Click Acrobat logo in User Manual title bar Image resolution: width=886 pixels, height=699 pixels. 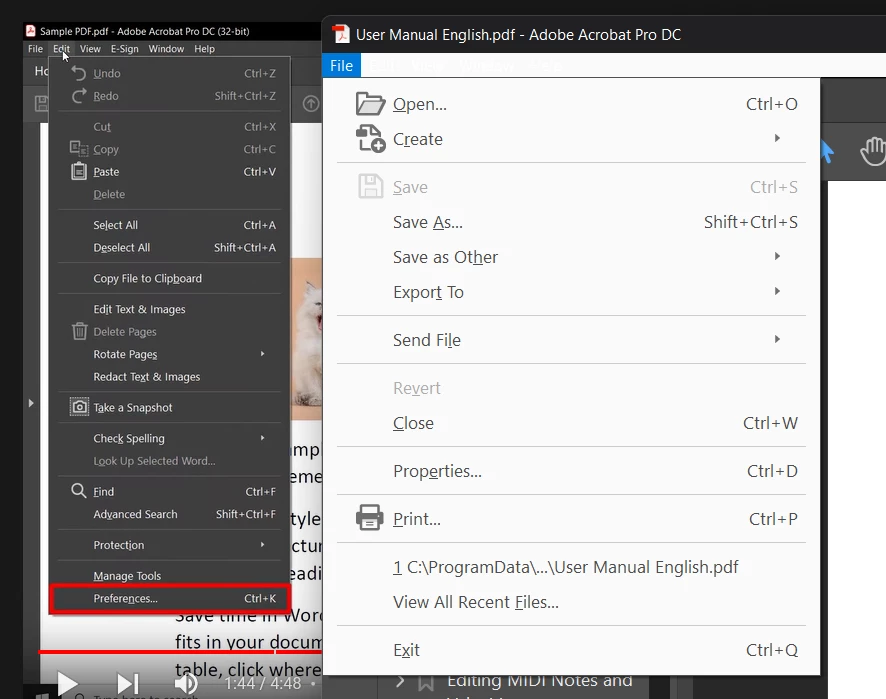click(341, 34)
